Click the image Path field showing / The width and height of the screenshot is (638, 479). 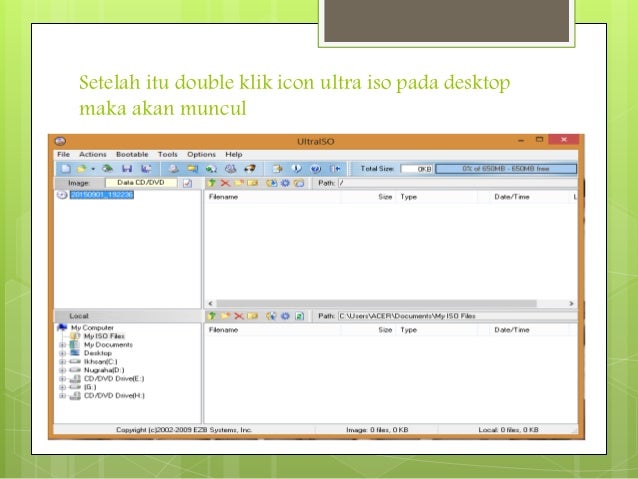click(458, 183)
